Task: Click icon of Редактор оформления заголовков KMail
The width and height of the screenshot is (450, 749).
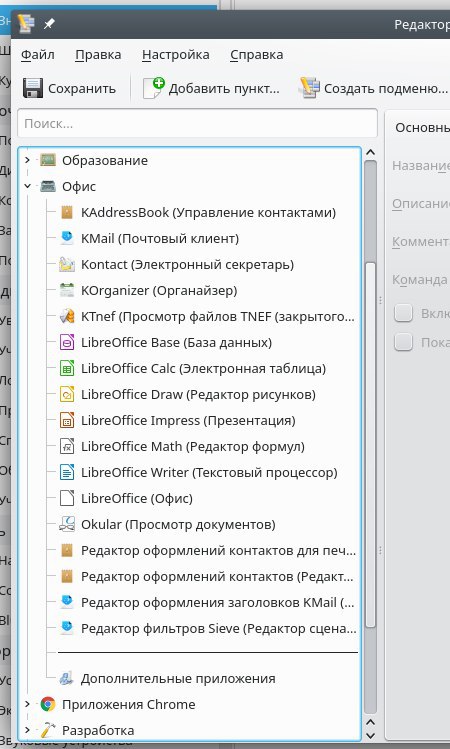Action: tap(67, 602)
